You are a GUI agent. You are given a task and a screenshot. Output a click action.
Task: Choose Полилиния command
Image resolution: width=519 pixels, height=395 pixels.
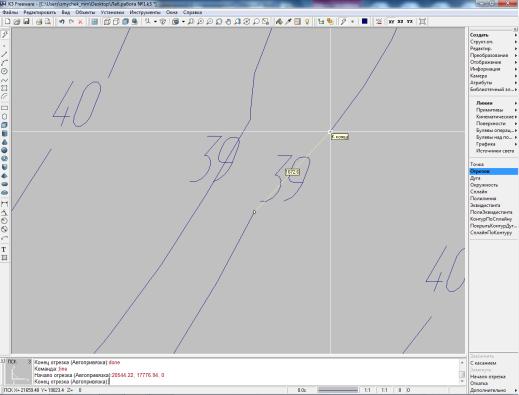click(x=483, y=199)
